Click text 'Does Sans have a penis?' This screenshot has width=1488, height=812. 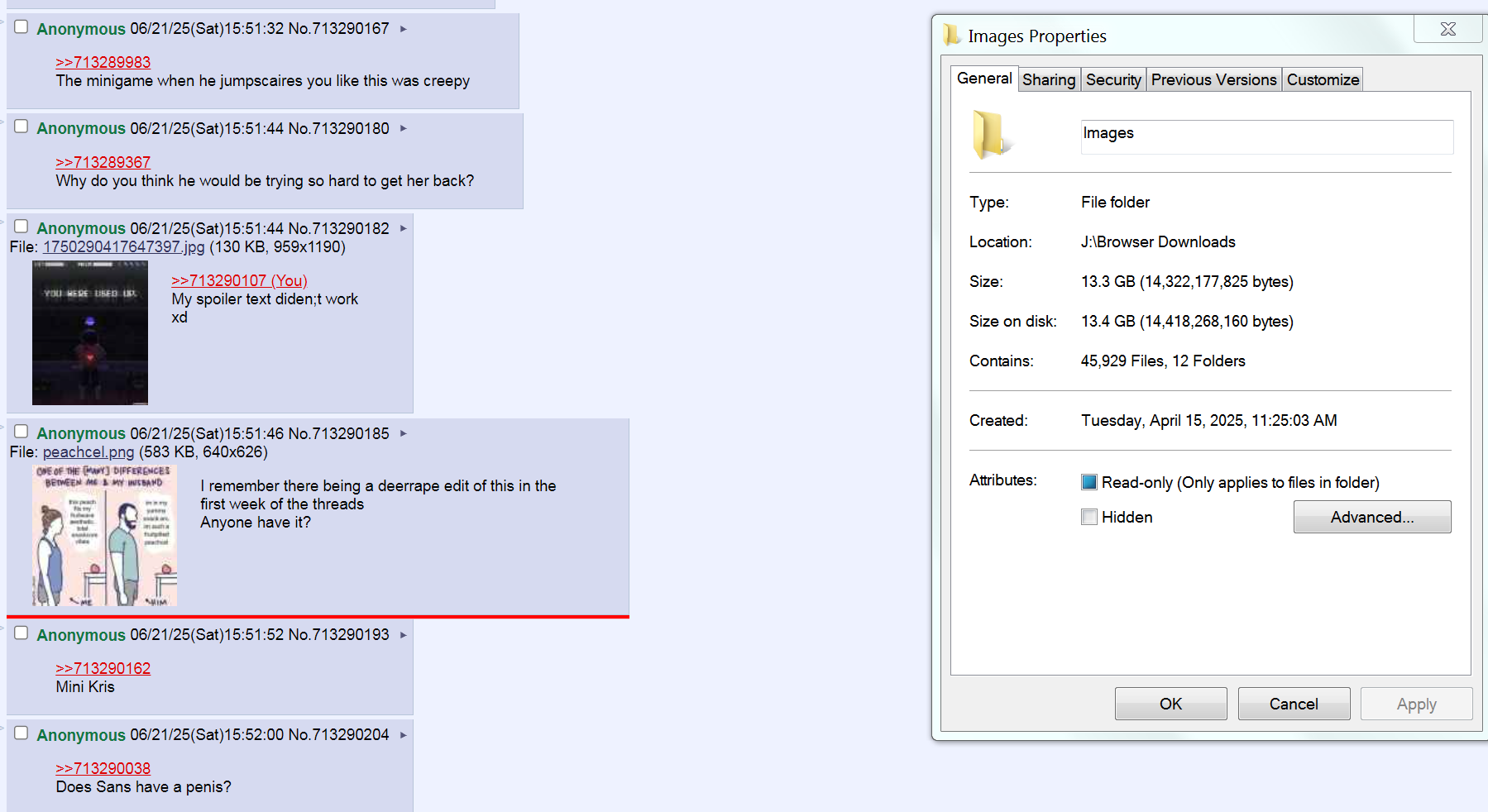click(143, 787)
